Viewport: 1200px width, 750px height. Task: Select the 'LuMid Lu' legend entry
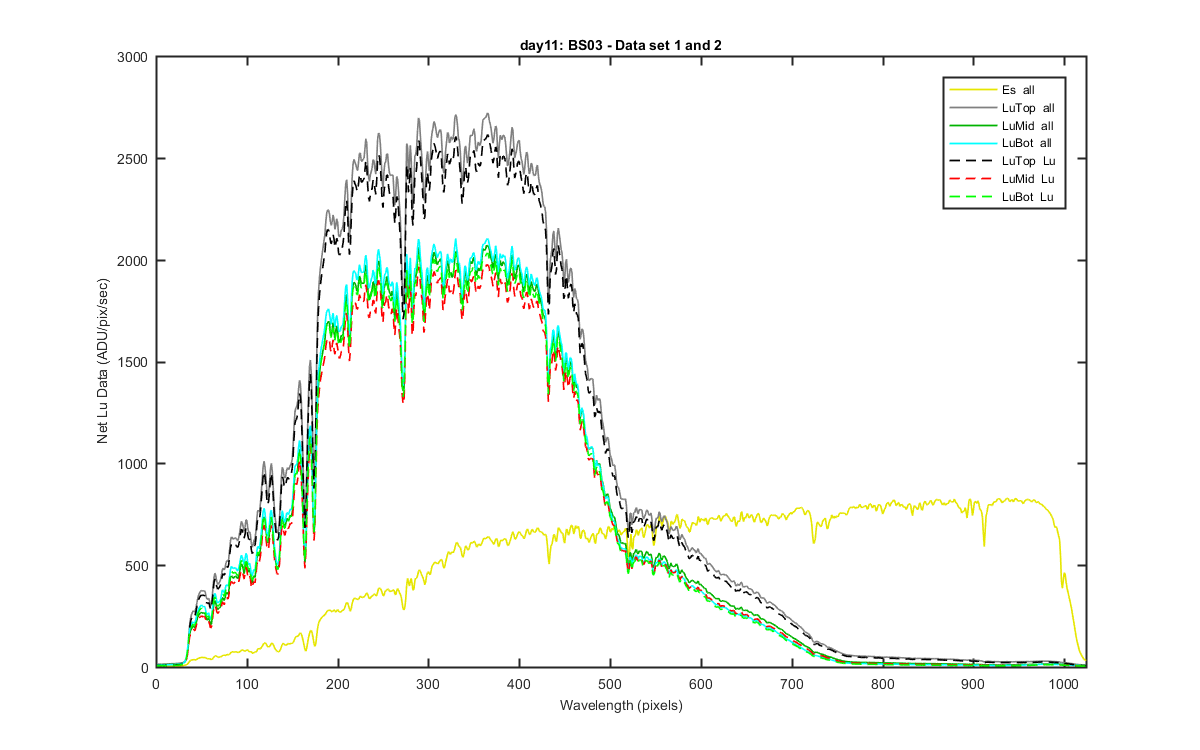1004,180
